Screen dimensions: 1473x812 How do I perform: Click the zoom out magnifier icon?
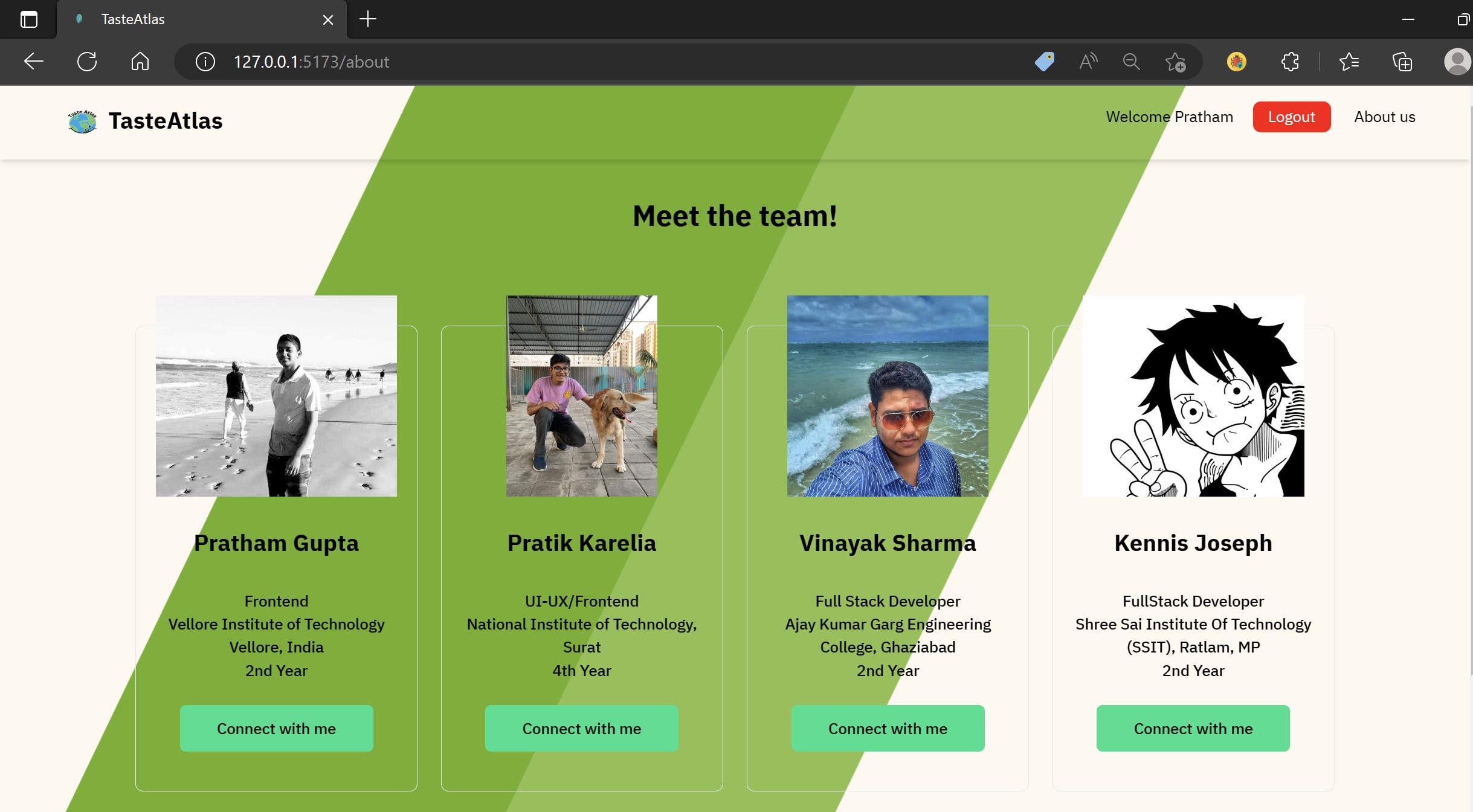[1131, 62]
